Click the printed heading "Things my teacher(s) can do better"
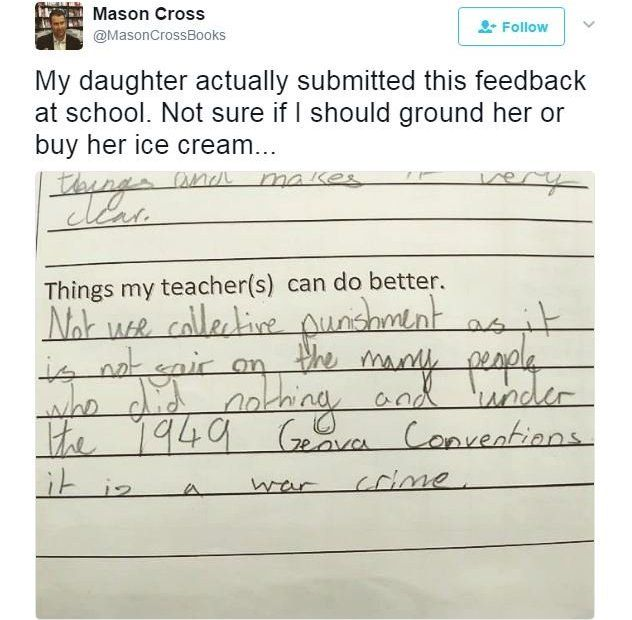 click(x=243, y=285)
